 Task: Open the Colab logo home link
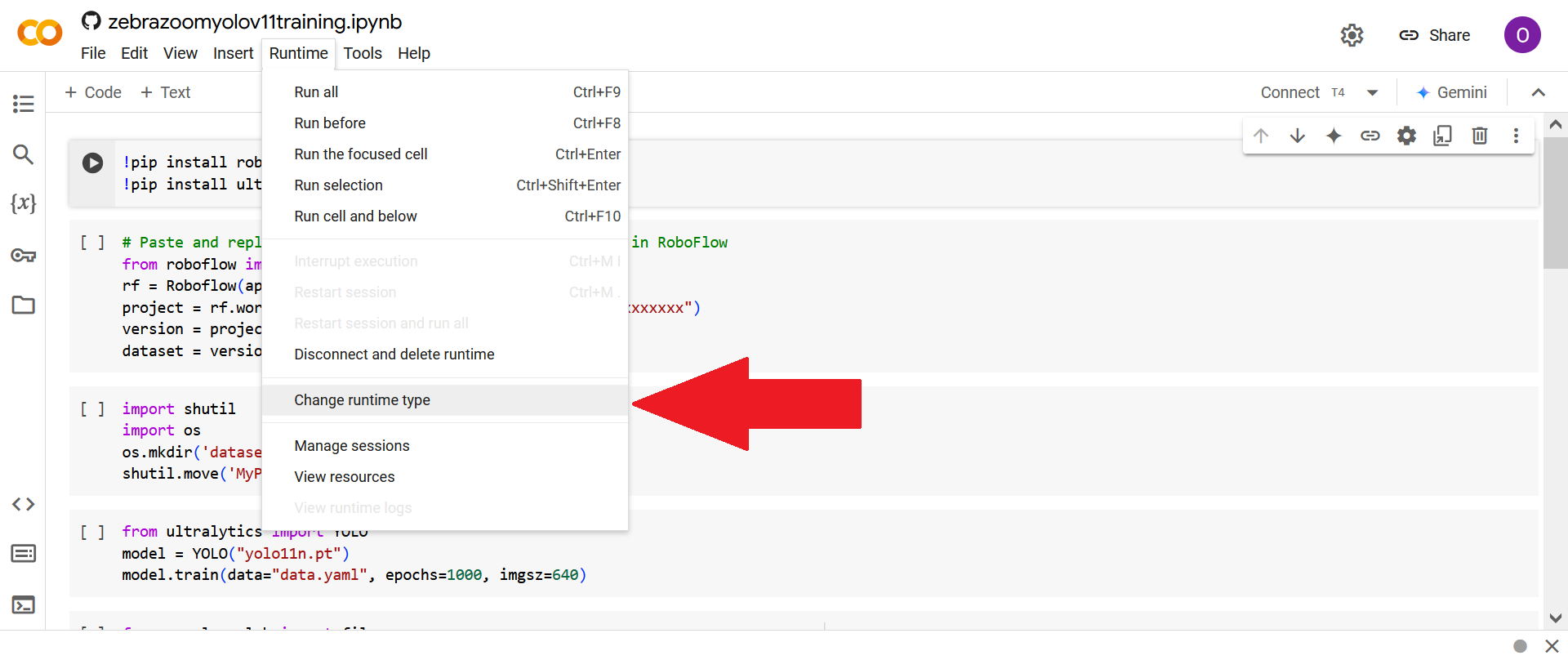point(39,33)
